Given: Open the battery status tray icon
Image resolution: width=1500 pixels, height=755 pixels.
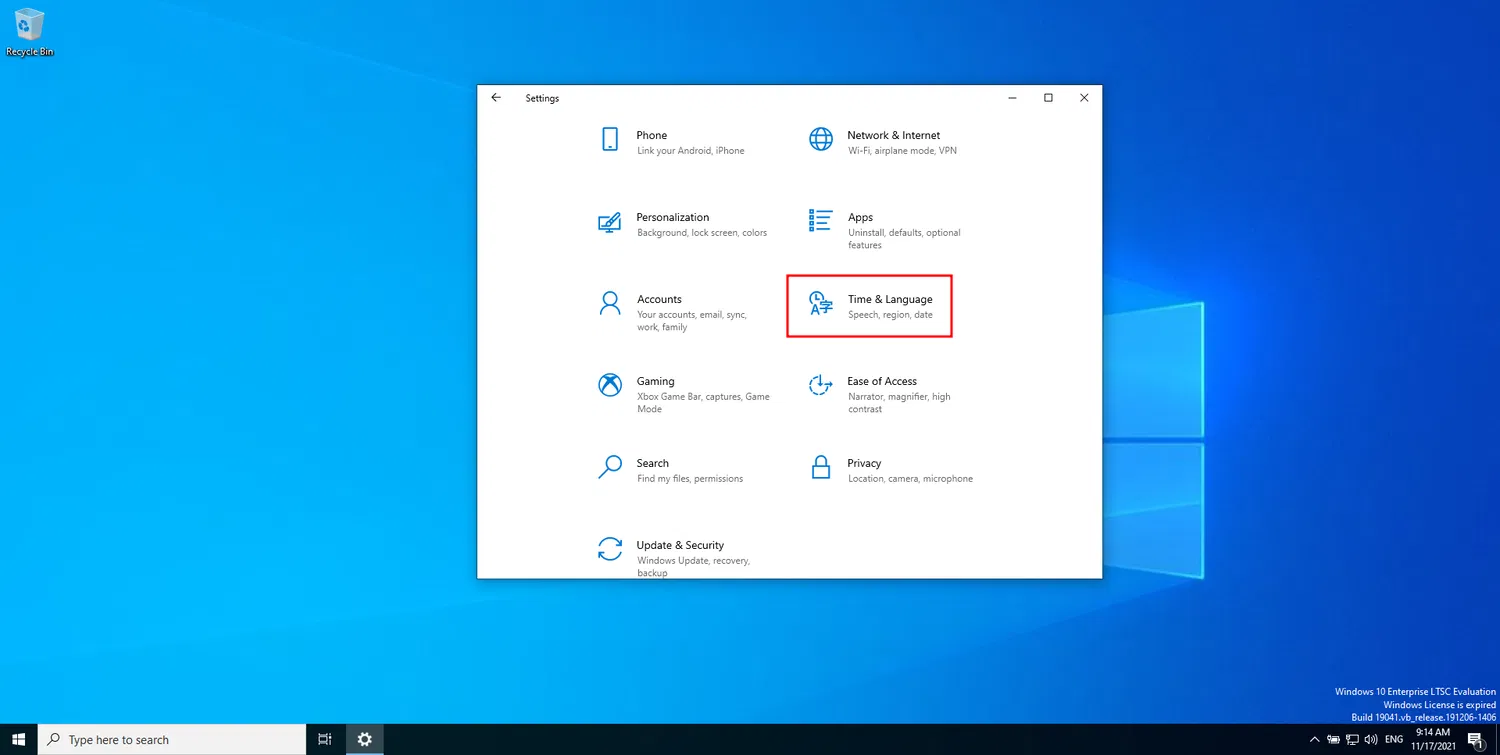Looking at the screenshot, I should [x=1334, y=739].
